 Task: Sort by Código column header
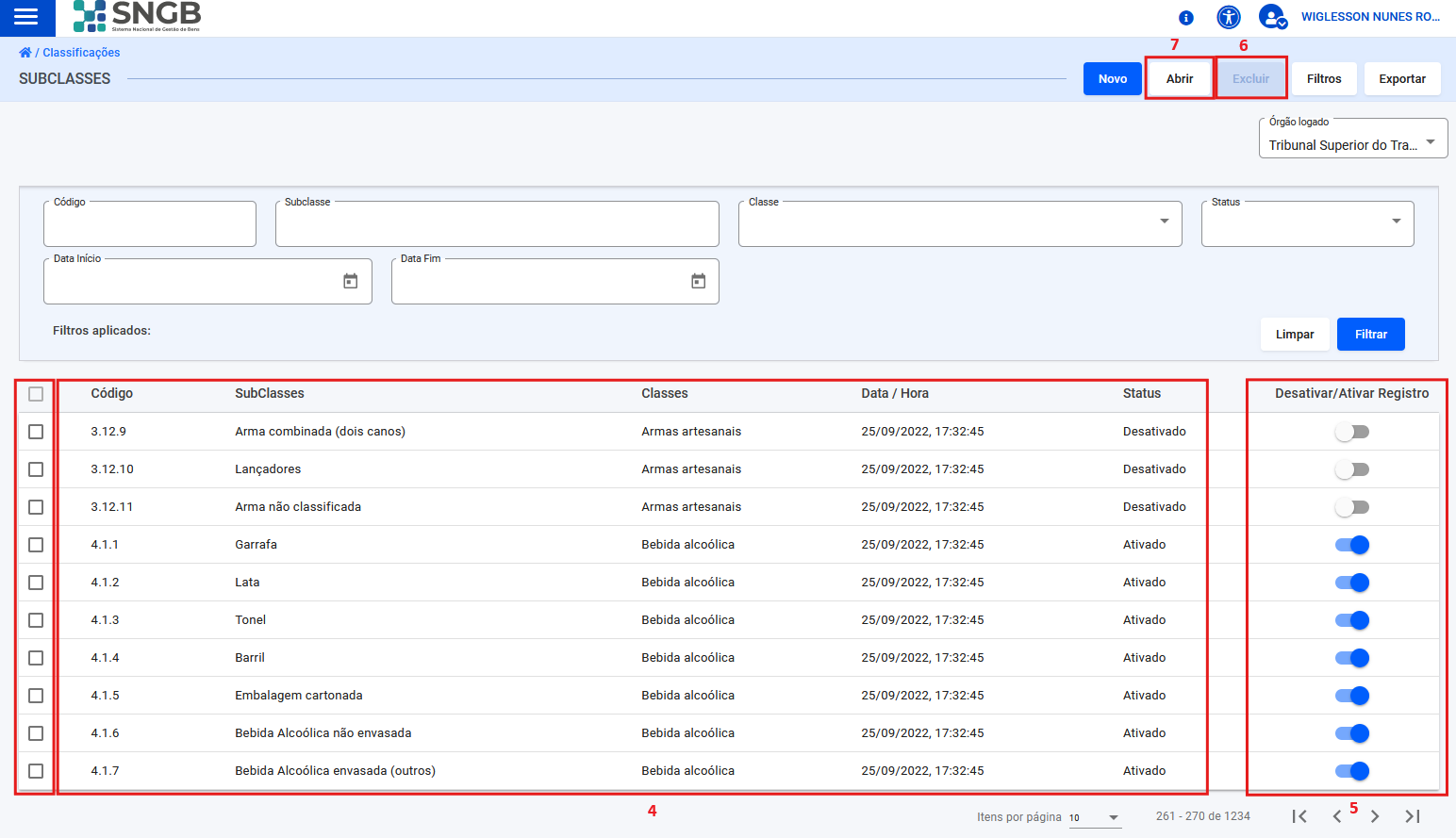click(111, 394)
